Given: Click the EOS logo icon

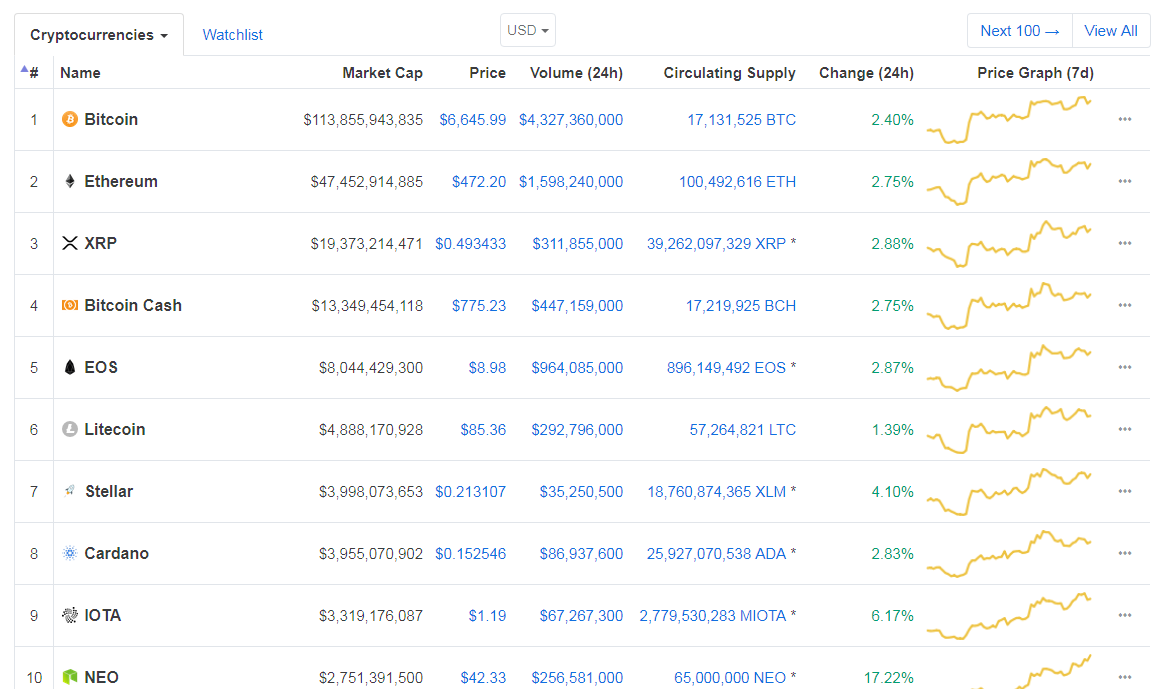Looking at the screenshot, I should tap(70, 367).
